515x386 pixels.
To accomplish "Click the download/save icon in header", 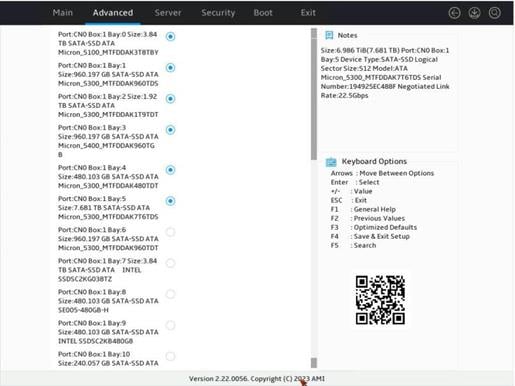I will tap(474, 13).
